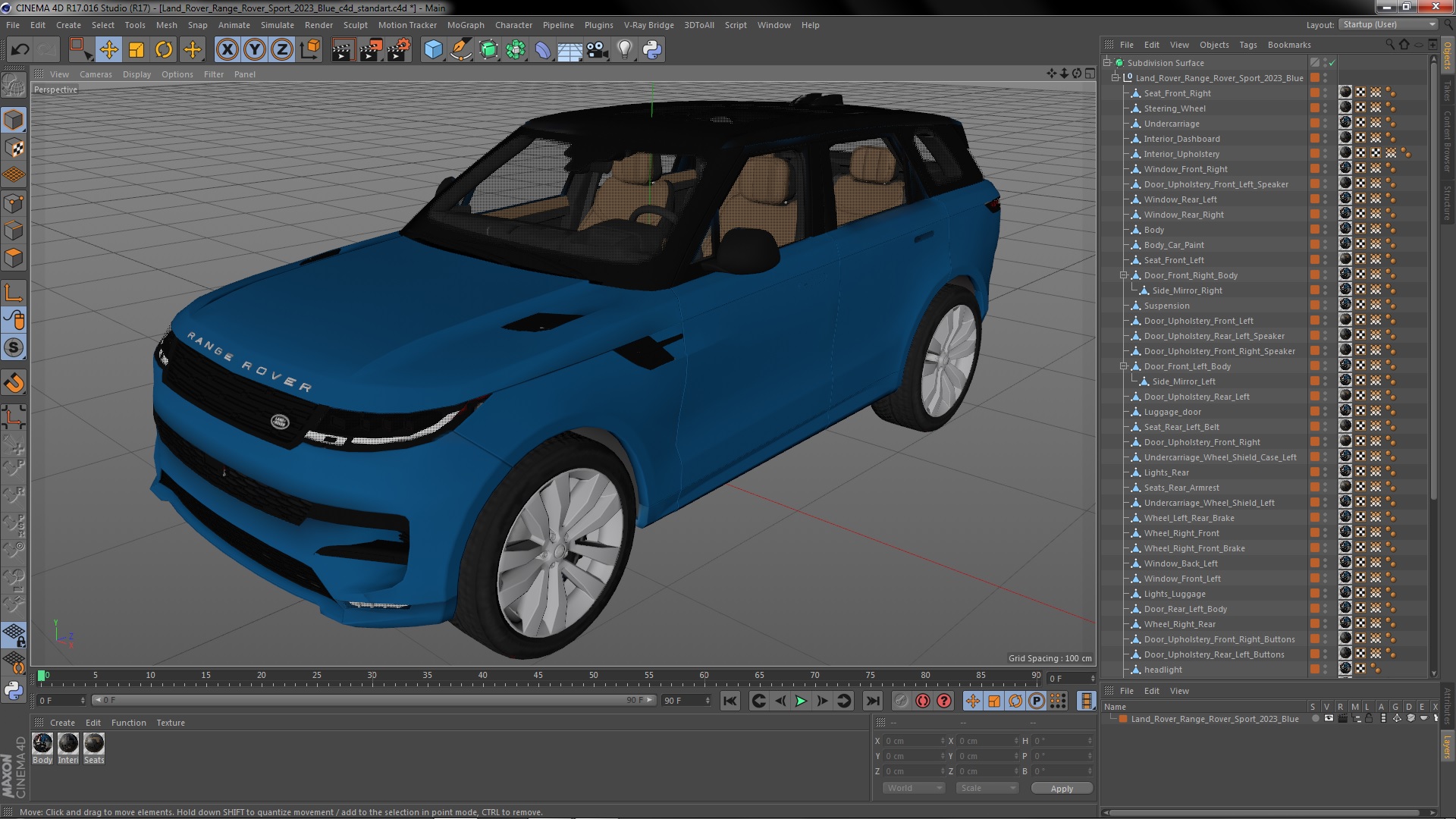Click the orange magnet workplane icon

[14, 383]
